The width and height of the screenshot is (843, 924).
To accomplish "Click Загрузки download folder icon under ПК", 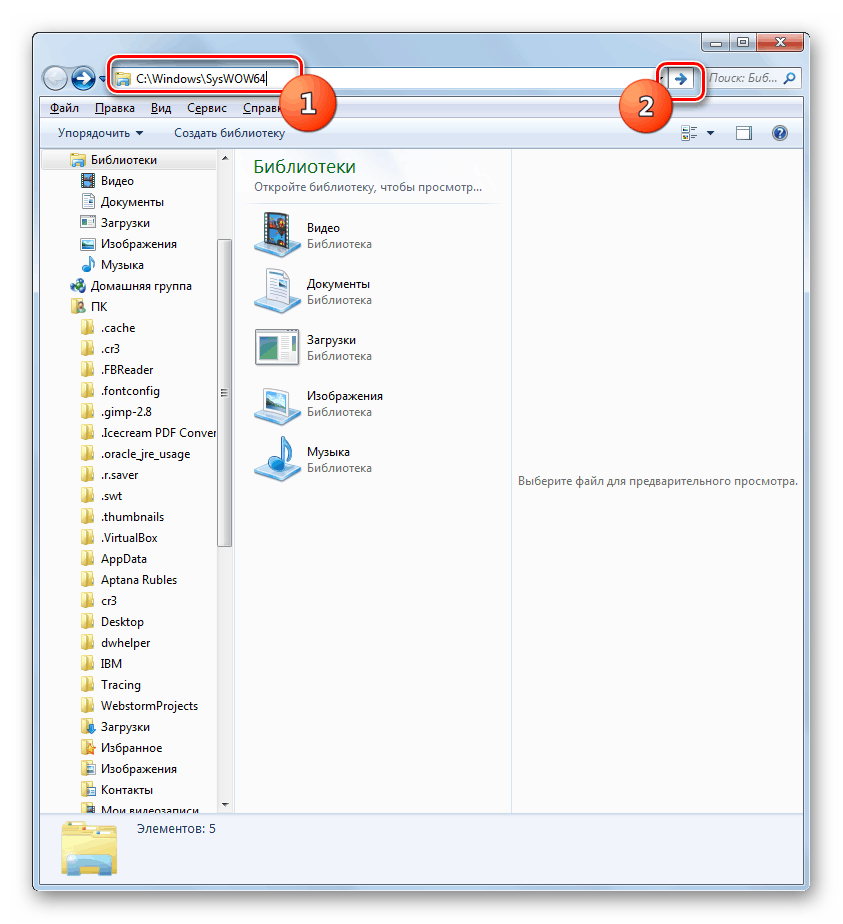I will 87,727.
